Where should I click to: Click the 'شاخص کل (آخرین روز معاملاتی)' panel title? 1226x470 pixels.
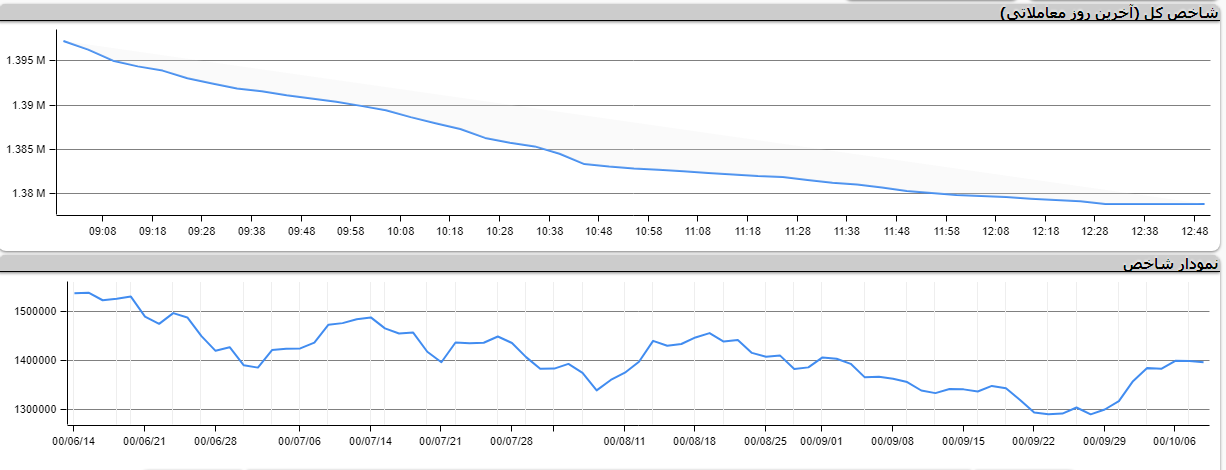(1110, 13)
